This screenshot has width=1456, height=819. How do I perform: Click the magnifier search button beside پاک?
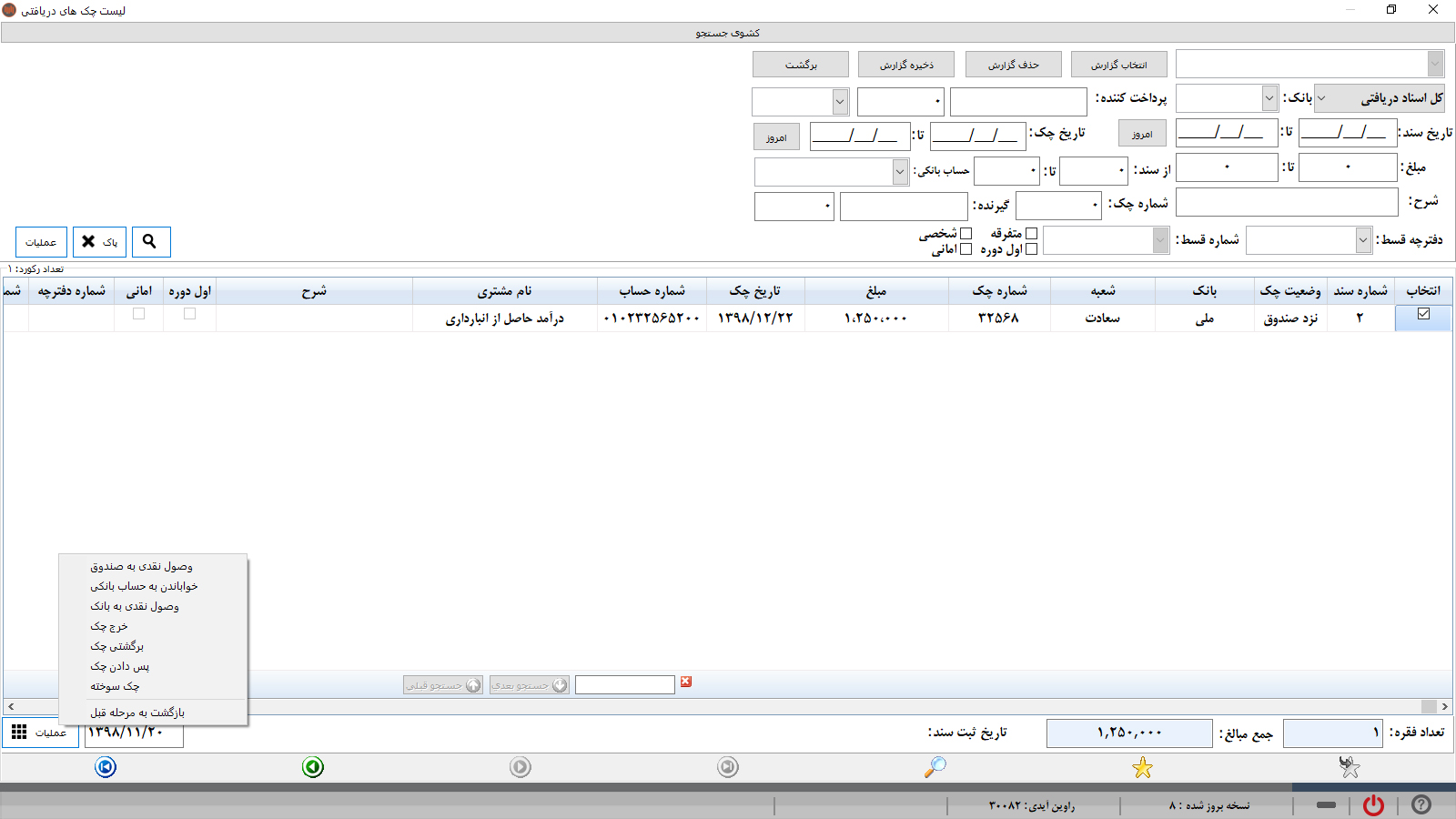(x=150, y=242)
